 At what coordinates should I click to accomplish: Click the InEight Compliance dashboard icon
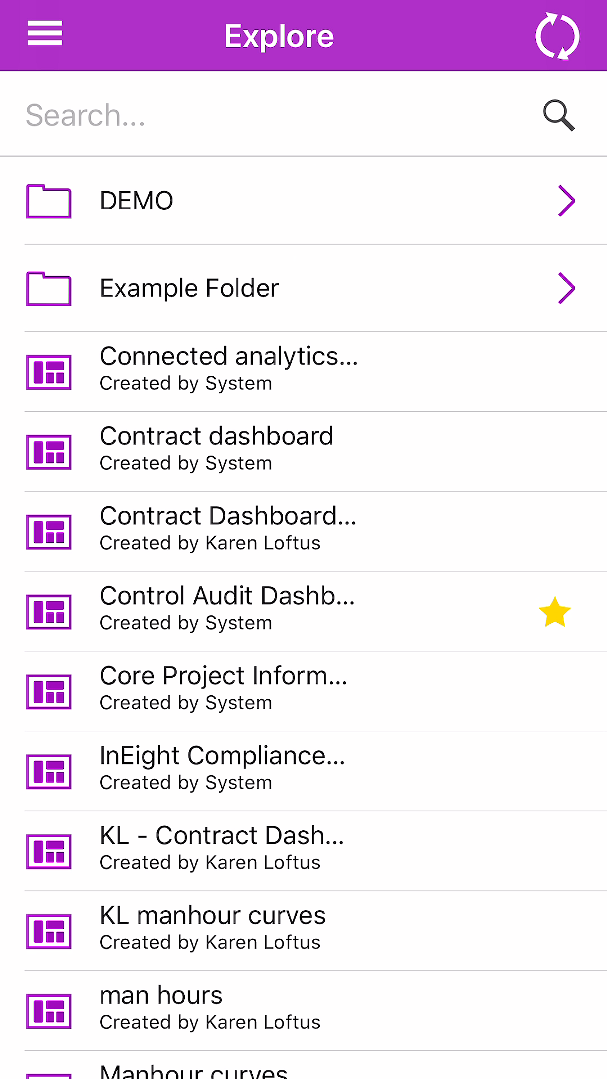pyautogui.click(x=48, y=771)
